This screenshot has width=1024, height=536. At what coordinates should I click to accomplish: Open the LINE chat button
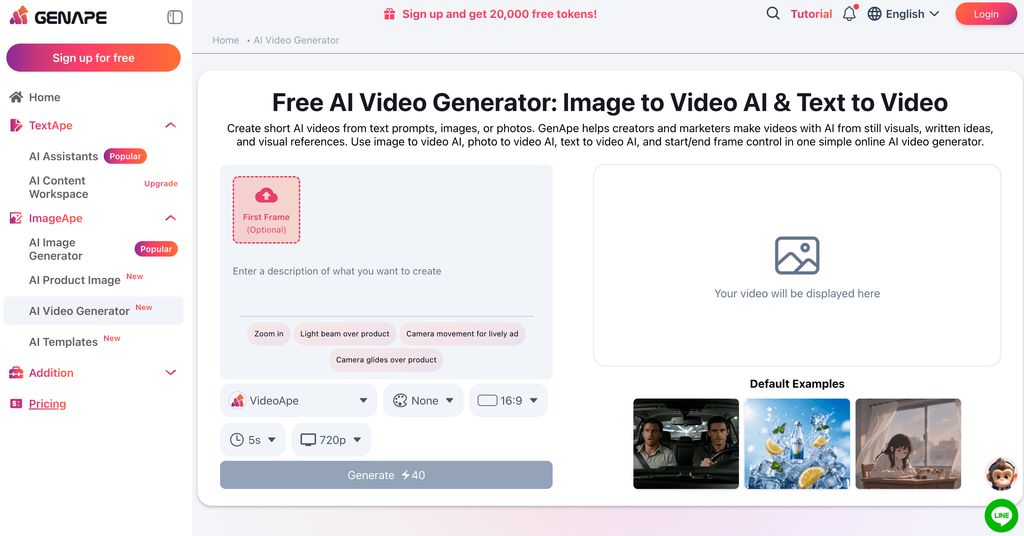tap(1001, 516)
